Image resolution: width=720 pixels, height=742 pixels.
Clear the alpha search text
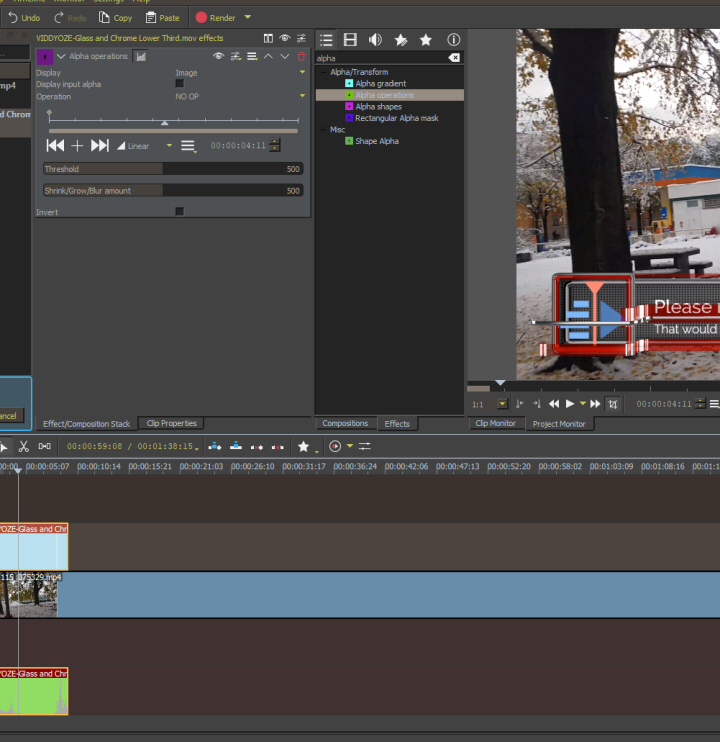click(x=454, y=58)
